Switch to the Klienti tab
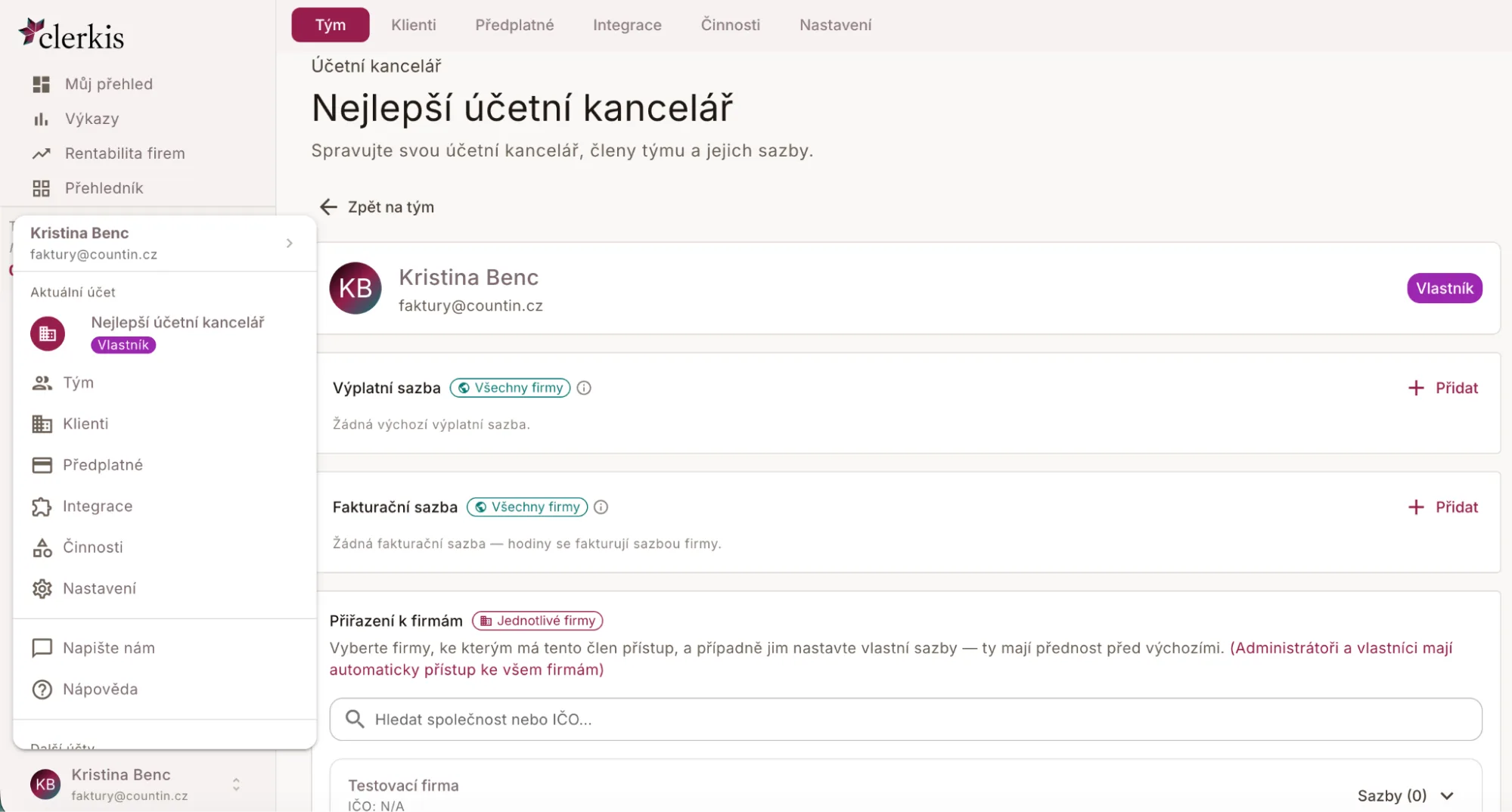 pos(414,25)
